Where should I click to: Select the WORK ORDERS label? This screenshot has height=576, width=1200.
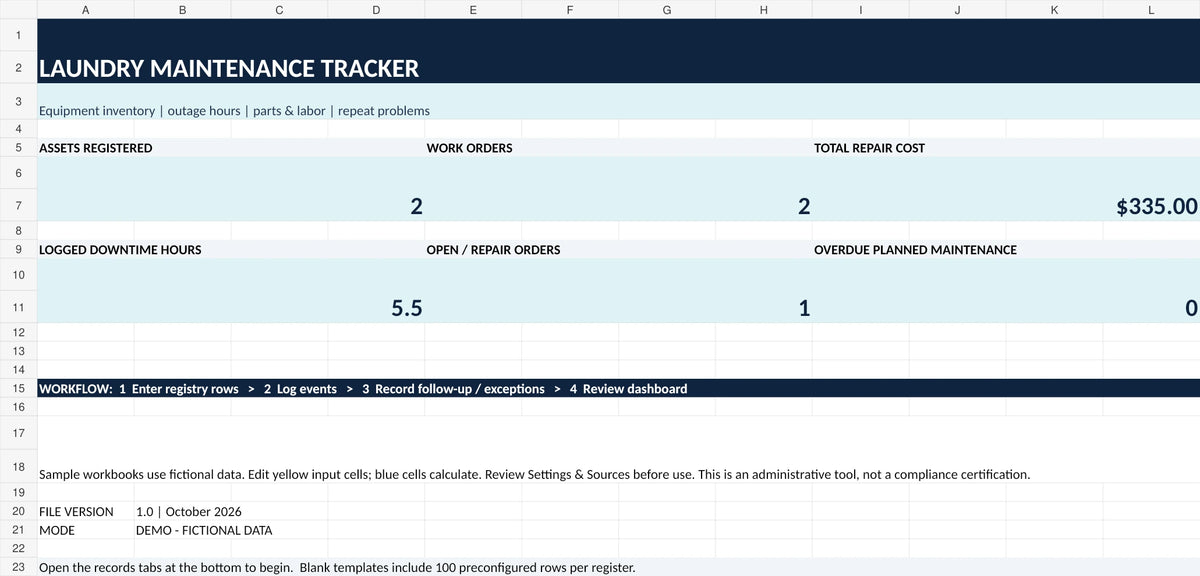469,148
